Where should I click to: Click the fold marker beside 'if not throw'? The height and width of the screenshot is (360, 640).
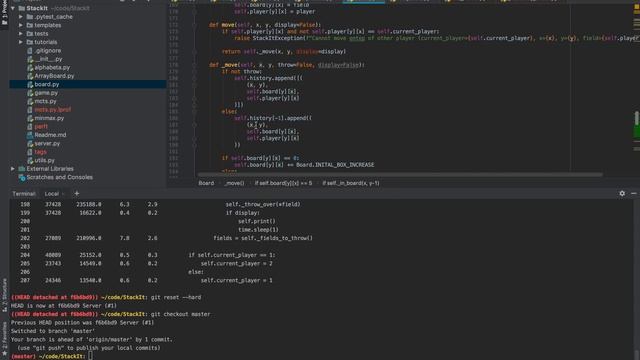(194, 72)
